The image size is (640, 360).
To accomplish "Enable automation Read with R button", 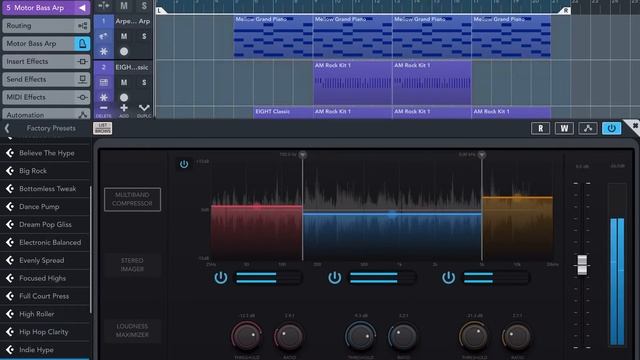I will (540, 128).
